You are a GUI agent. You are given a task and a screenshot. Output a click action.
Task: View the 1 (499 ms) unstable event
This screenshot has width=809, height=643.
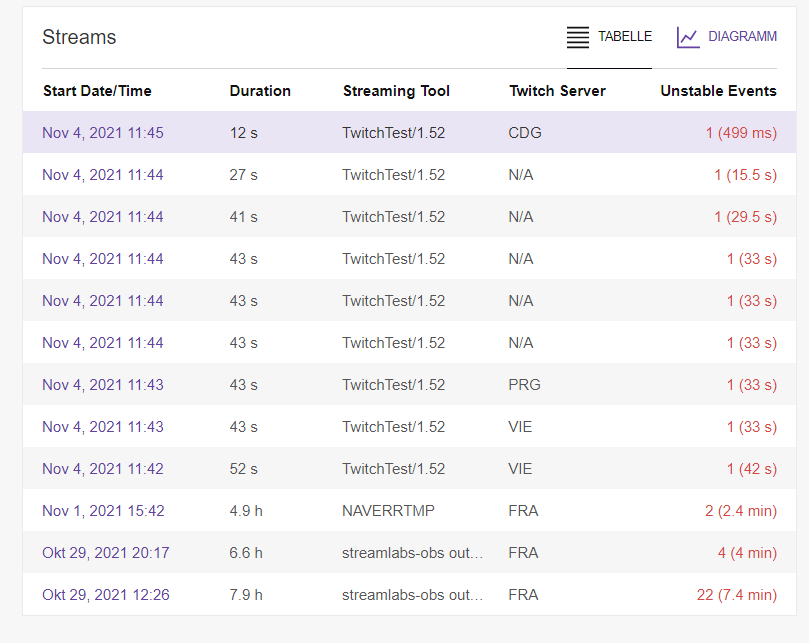pos(741,132)
